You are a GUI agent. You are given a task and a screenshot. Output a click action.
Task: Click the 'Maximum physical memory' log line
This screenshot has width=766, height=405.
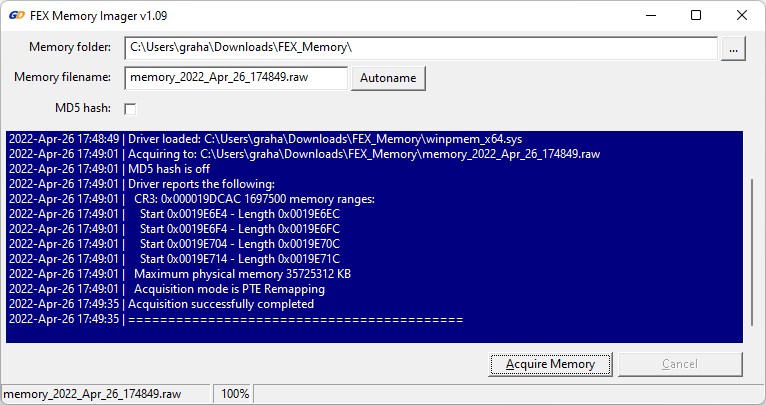coord(240,274)
